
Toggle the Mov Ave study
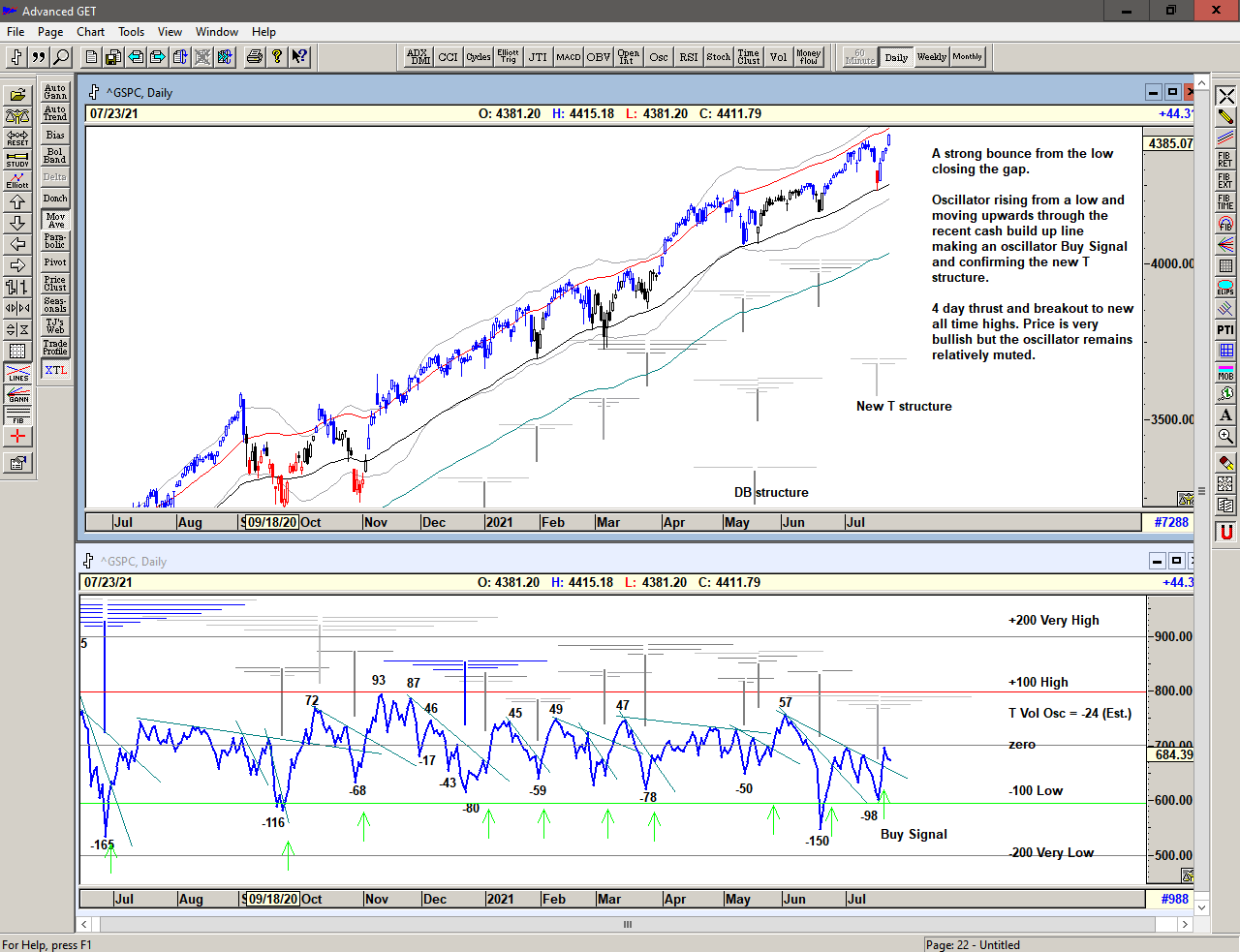(55, 221)
